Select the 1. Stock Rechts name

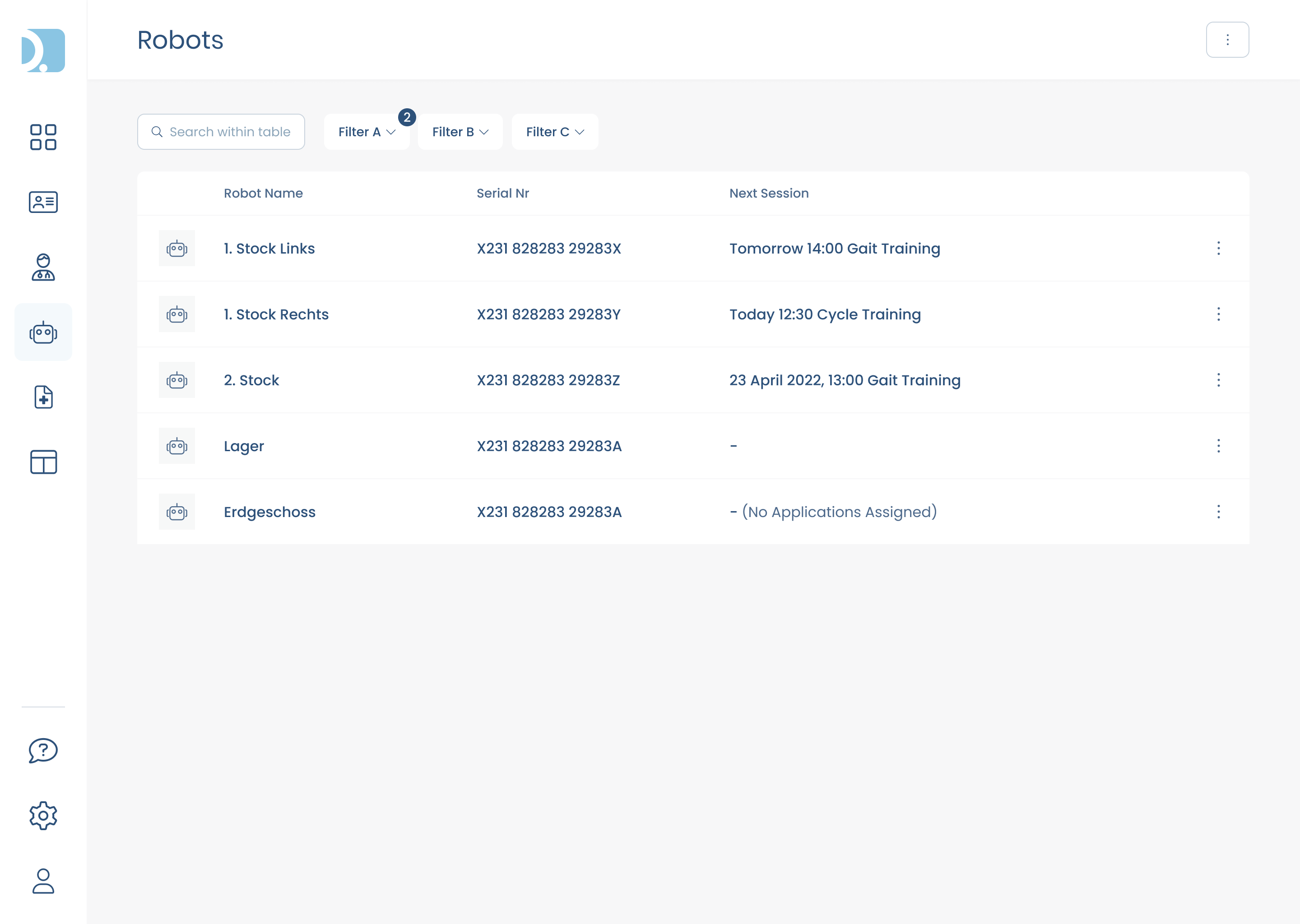276,314
